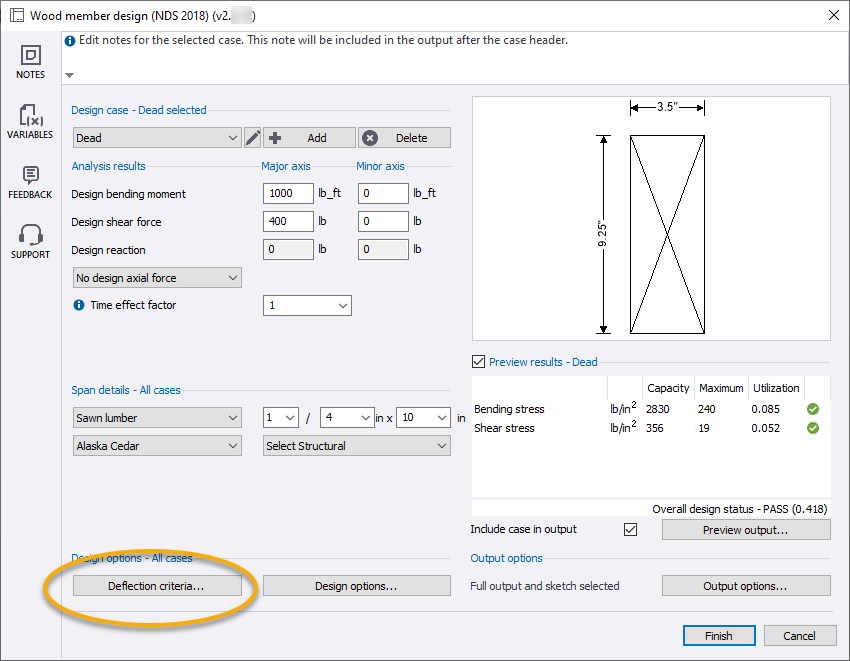The width and height of the screenshot is (850, 661).
Task: Click Preview output
Action: pos(745,530)
